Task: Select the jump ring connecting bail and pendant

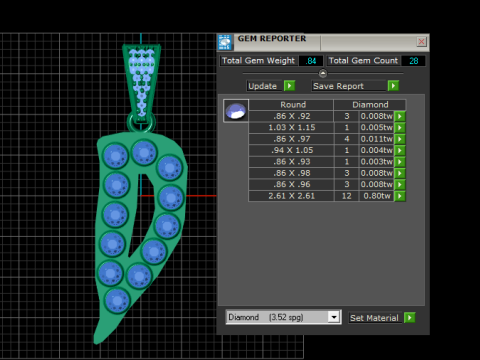Action: [141, 122]
